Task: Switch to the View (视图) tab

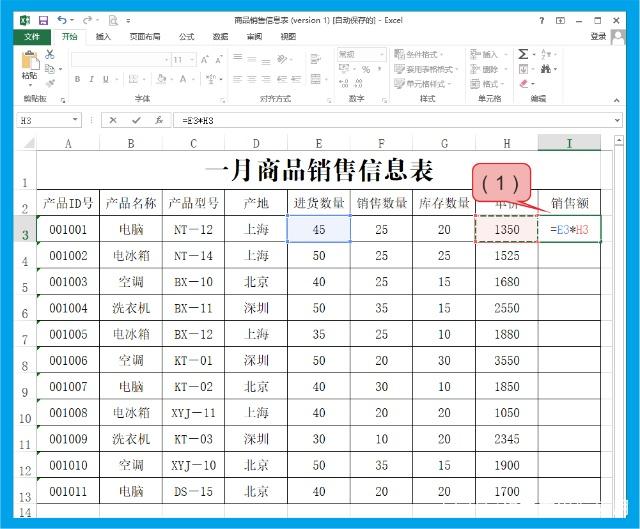Action: pos(288,37)
